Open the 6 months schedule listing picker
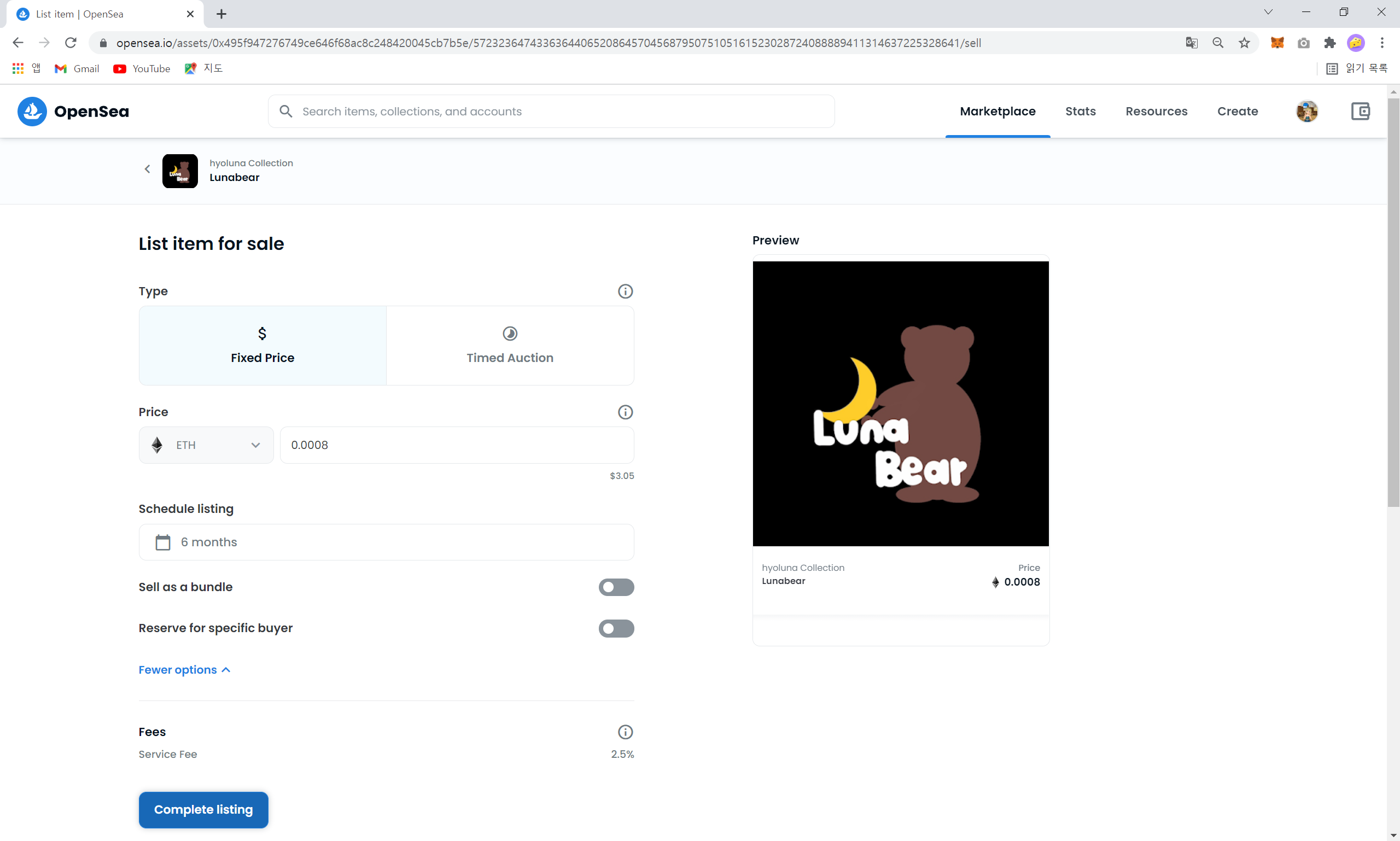The height and width of the screenshot is (841, 1400). 386,542
